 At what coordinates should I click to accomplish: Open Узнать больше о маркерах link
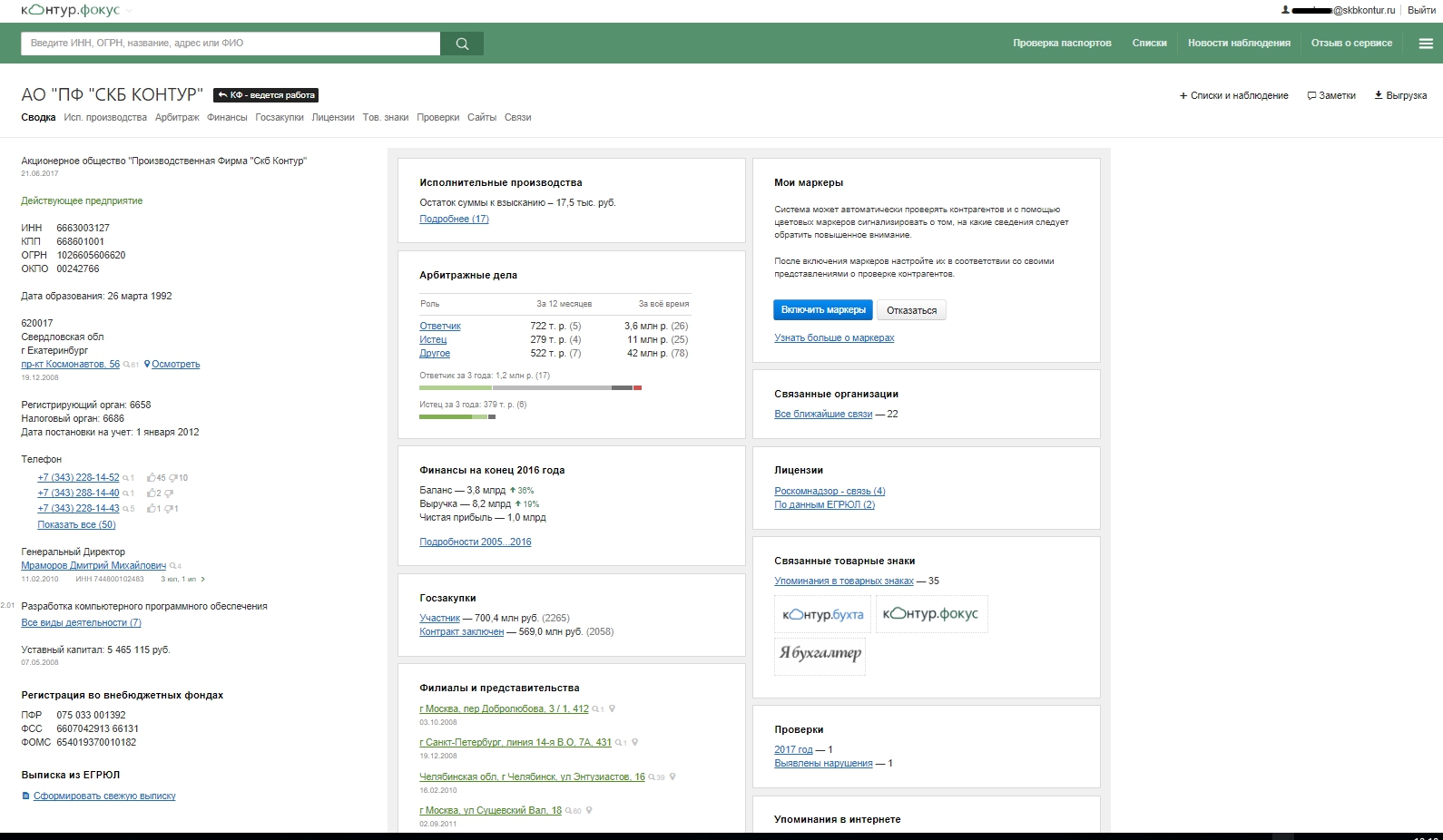point(834,337)
